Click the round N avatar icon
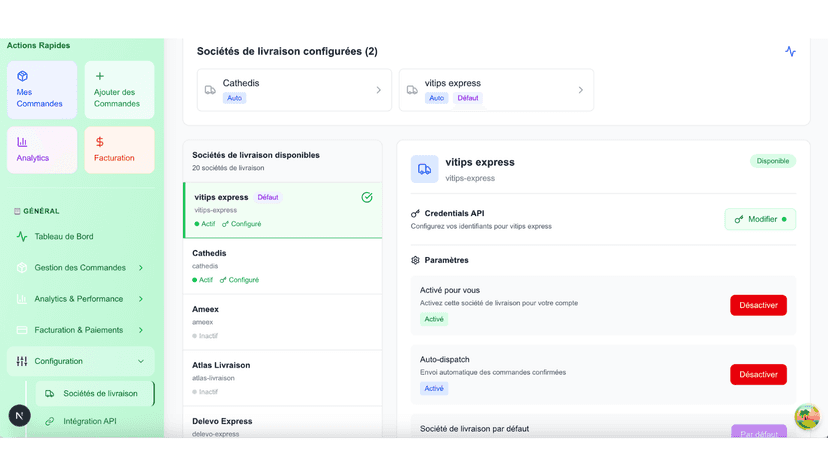The height and width of the screenshot is (466, 828). (x=20, y=416)
